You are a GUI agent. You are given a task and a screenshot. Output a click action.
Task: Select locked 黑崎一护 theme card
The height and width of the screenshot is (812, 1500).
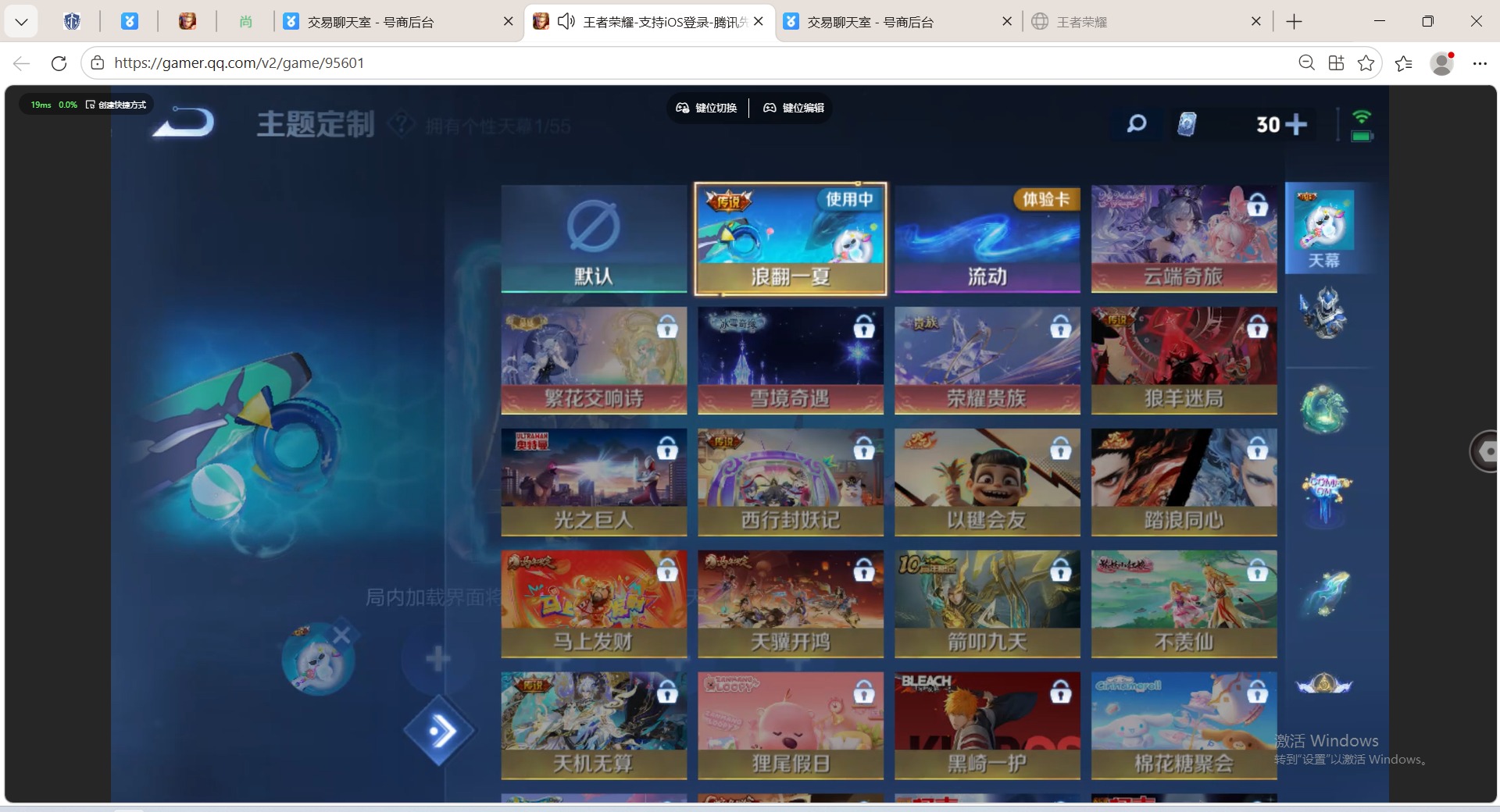[987, 725]
